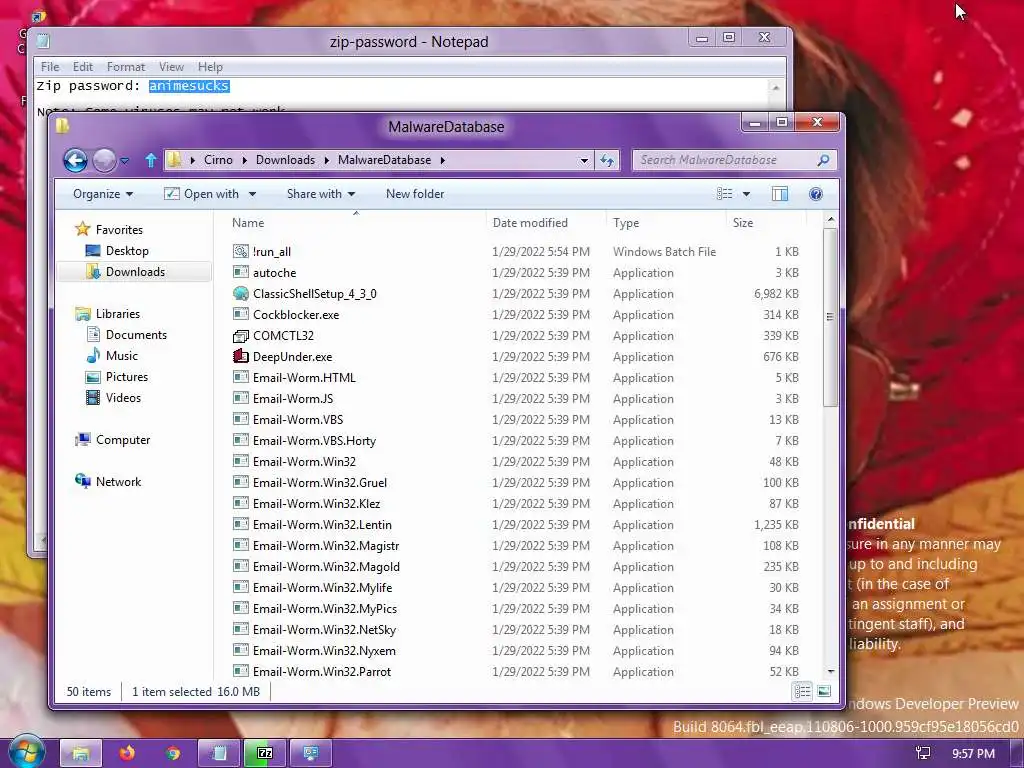Image resolution: width=1024 pixels, height=768 pixels.
Task: Select the Email-Worm.Win32.Klez file
Action: pyautogui.click(x=316, y=504)
